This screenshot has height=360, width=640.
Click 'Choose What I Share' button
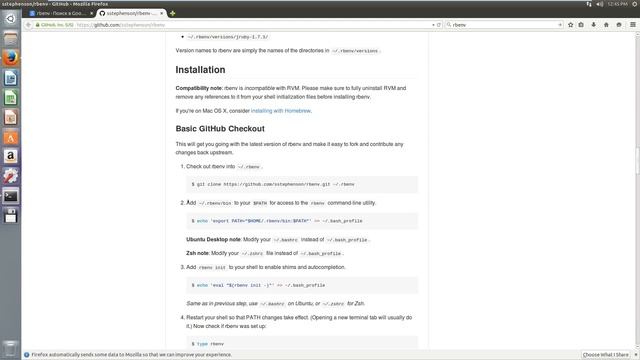[606, 355]
